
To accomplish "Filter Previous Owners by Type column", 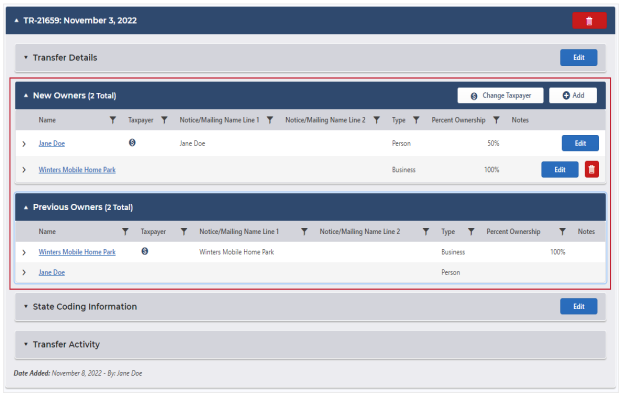I will point(471,231).
